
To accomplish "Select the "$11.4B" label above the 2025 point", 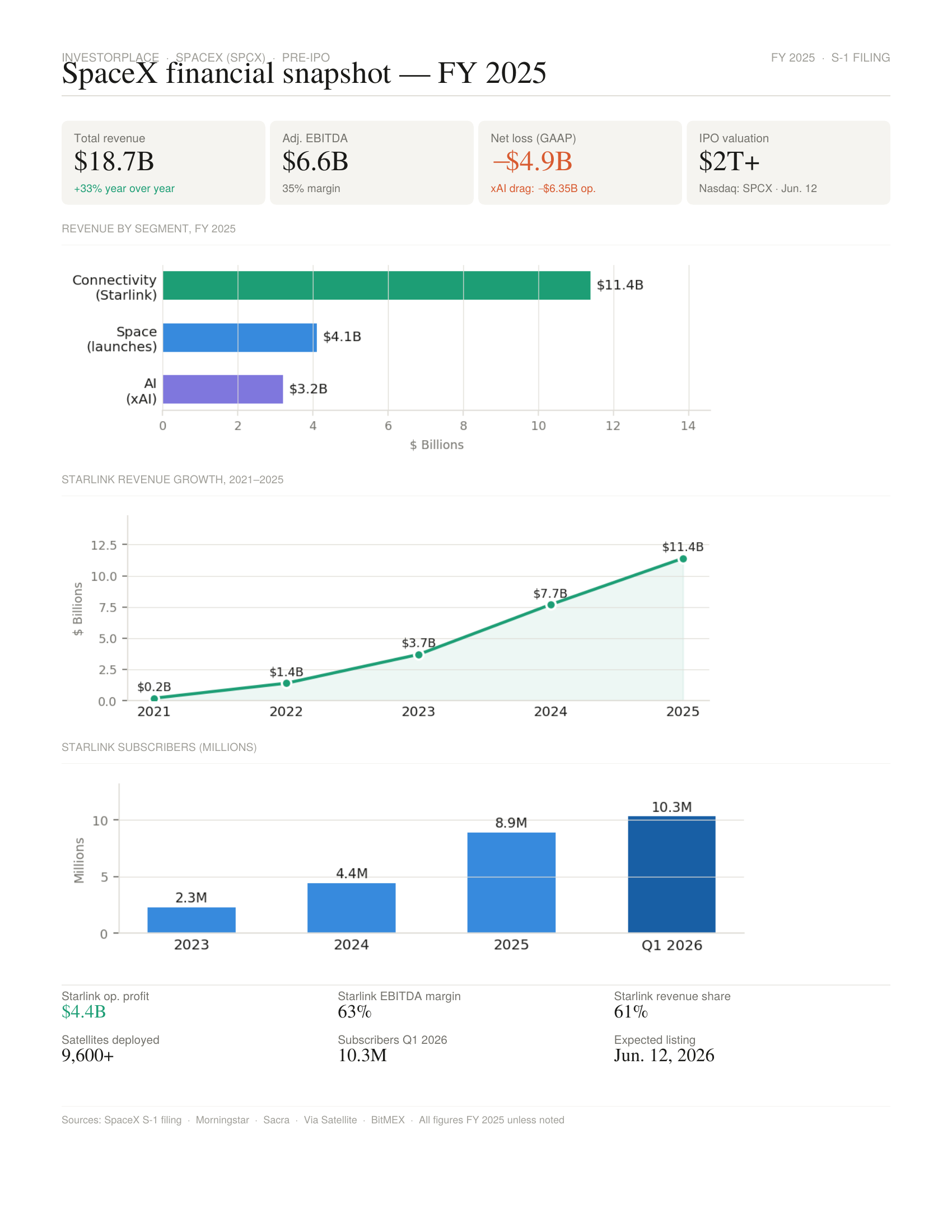I will coord(683,547).
